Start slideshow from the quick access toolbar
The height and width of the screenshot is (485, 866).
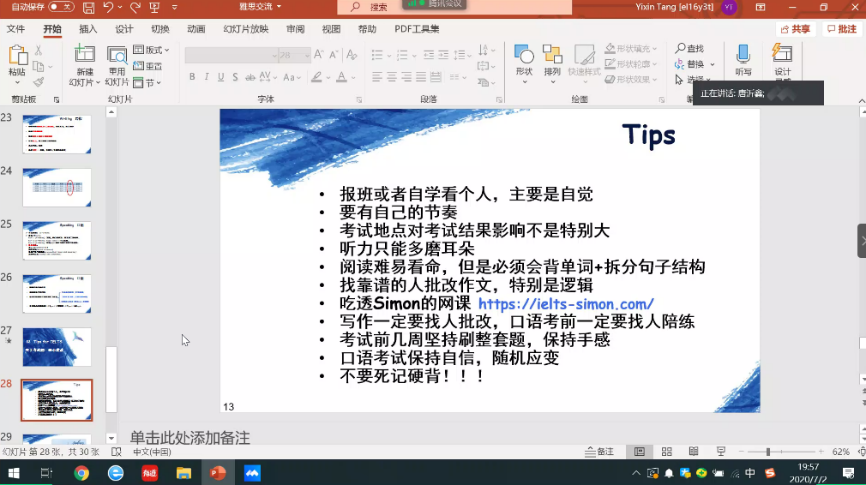coord(155,7)
